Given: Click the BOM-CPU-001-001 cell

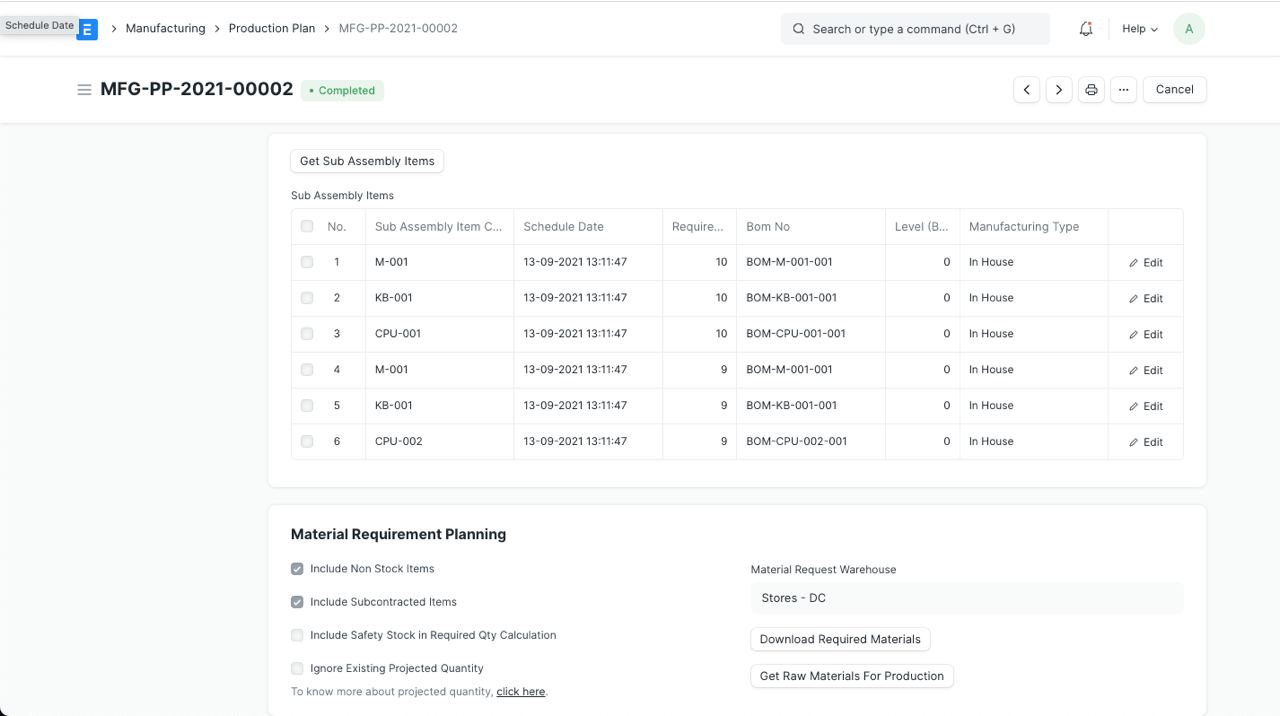Looking at the screenshot, I should (811, 334).
